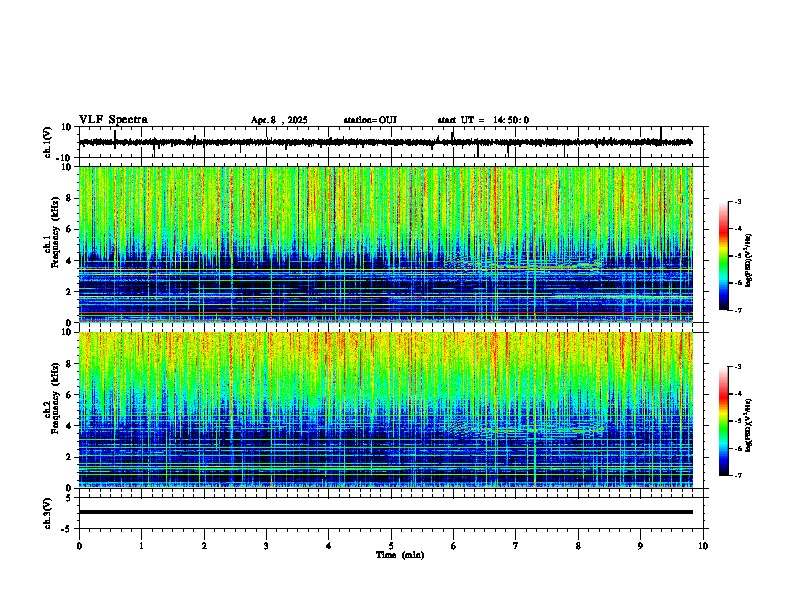Screen dimensions: 792x612
Task: Click time axis tick label '6'
Action: click(x=454, y=546)
